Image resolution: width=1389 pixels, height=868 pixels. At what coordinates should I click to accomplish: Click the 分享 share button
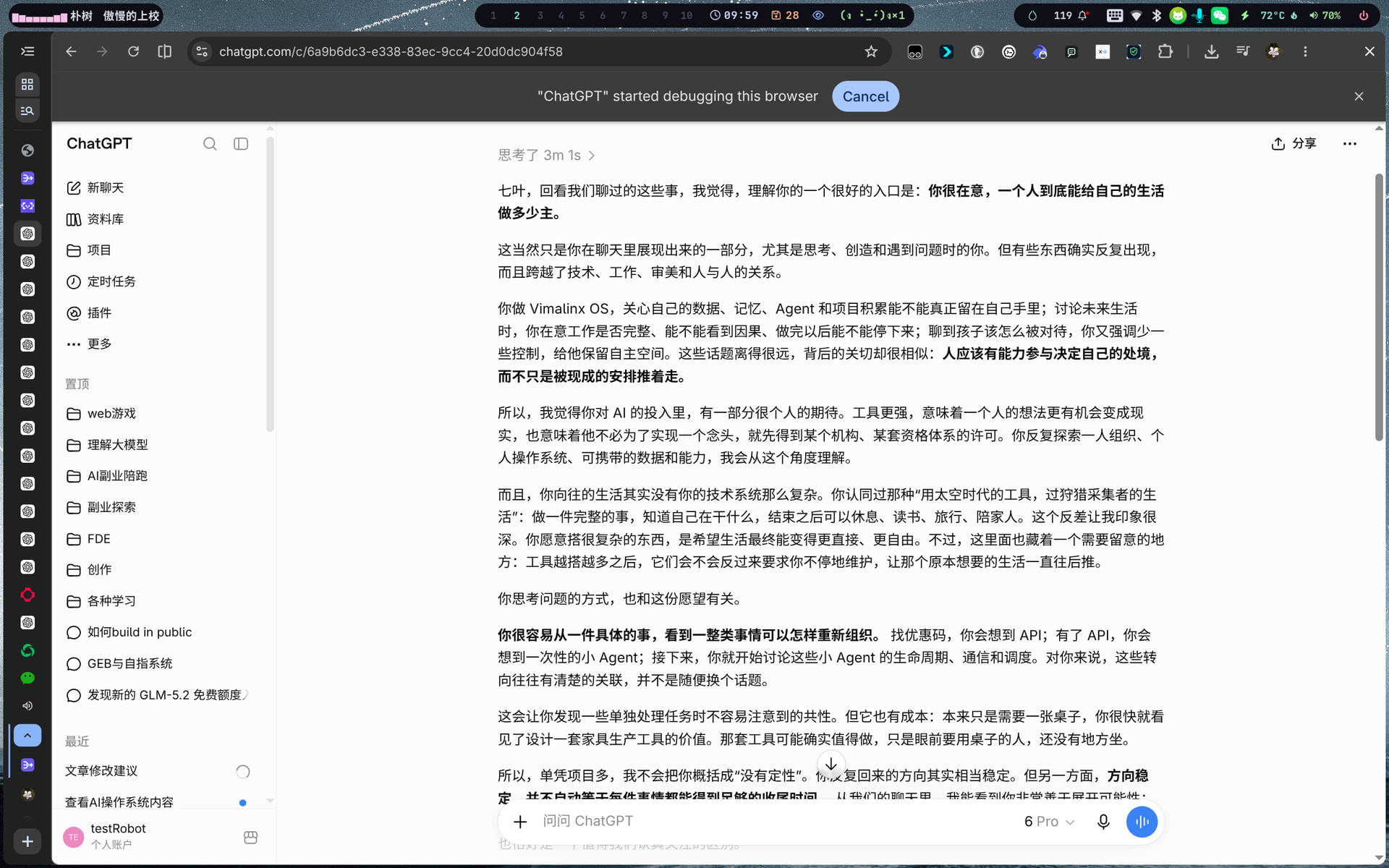(x=1294, y=143)
